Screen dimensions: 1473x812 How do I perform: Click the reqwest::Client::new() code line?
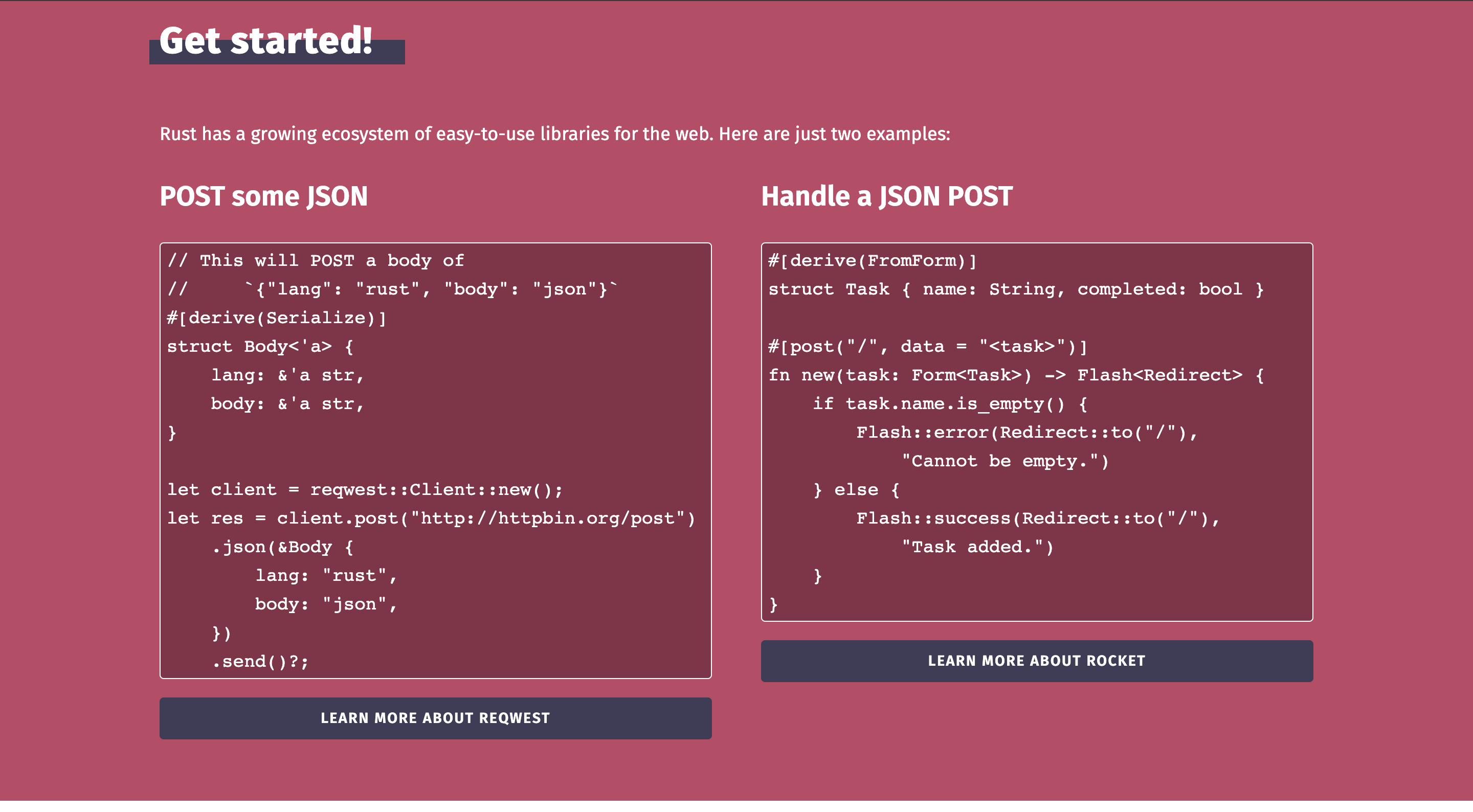click(365, 489)
